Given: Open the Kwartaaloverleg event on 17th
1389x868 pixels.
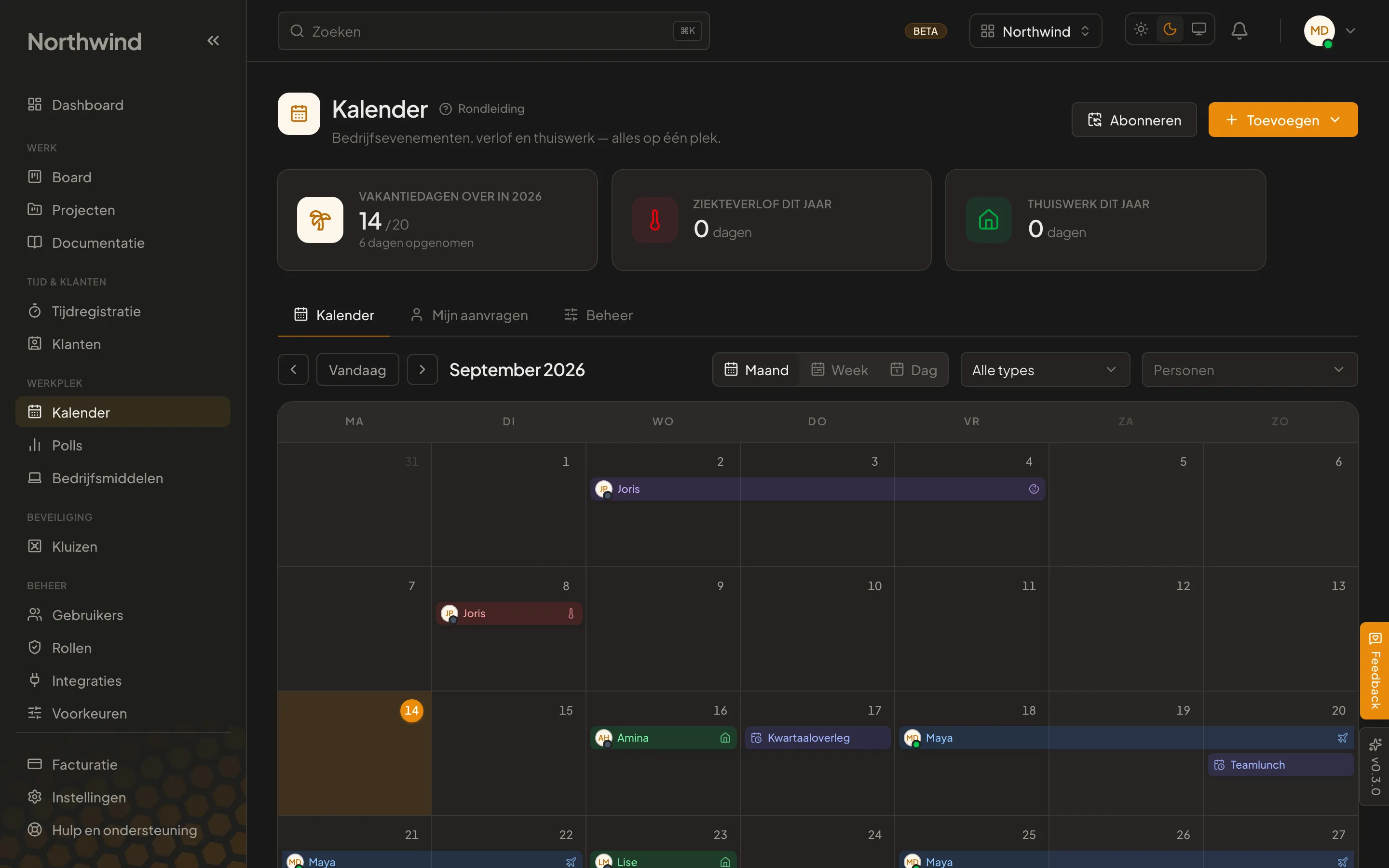Looking at the screenshot, I should coord(817,738).
